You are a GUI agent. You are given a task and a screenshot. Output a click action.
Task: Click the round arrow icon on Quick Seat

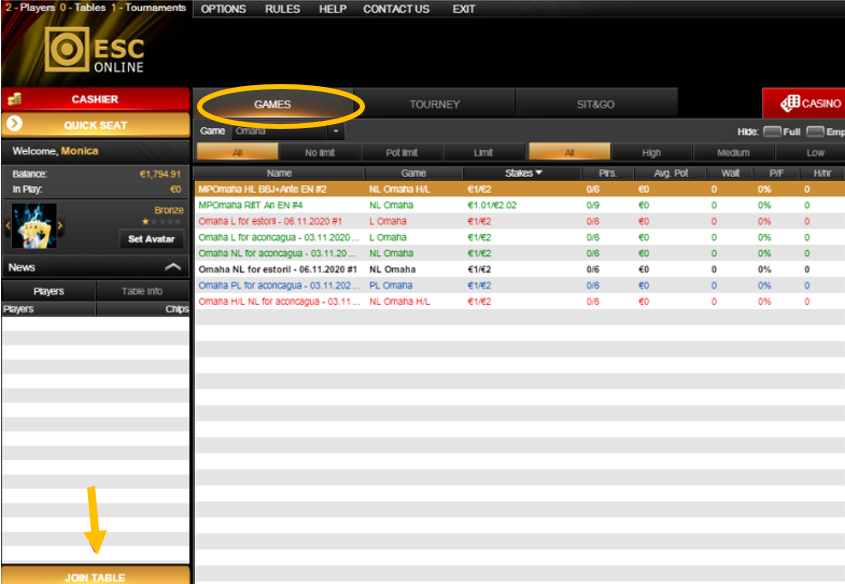tap(15, 124)
